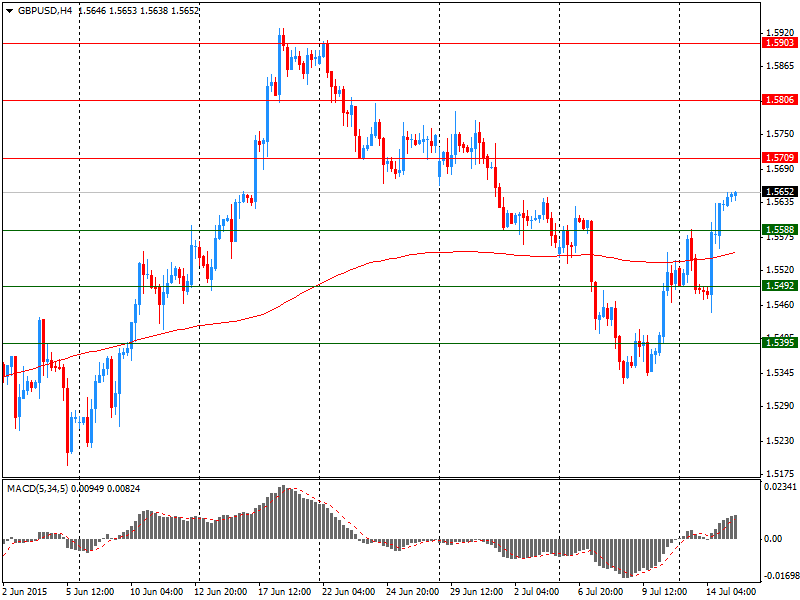Select the 1.5588 green support label
The height and width of the screenshot is (600, 800).
pos(779,230)
